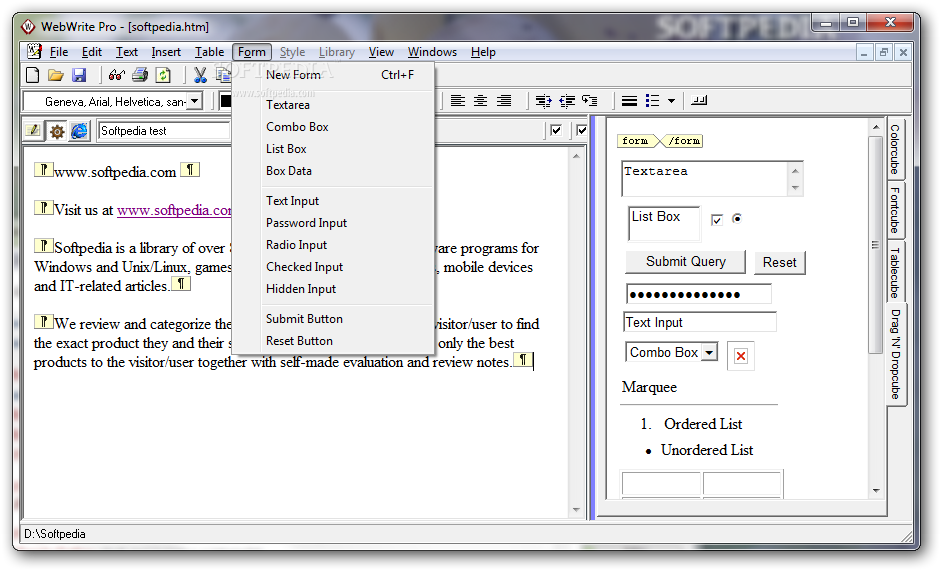Save the file with the floppy icon
The image size is (941, 571).
point(79,75)
